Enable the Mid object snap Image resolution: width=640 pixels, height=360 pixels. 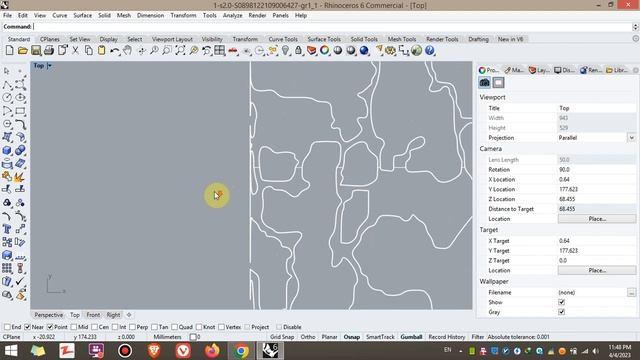pyautogui.click(x=74, y=327)
